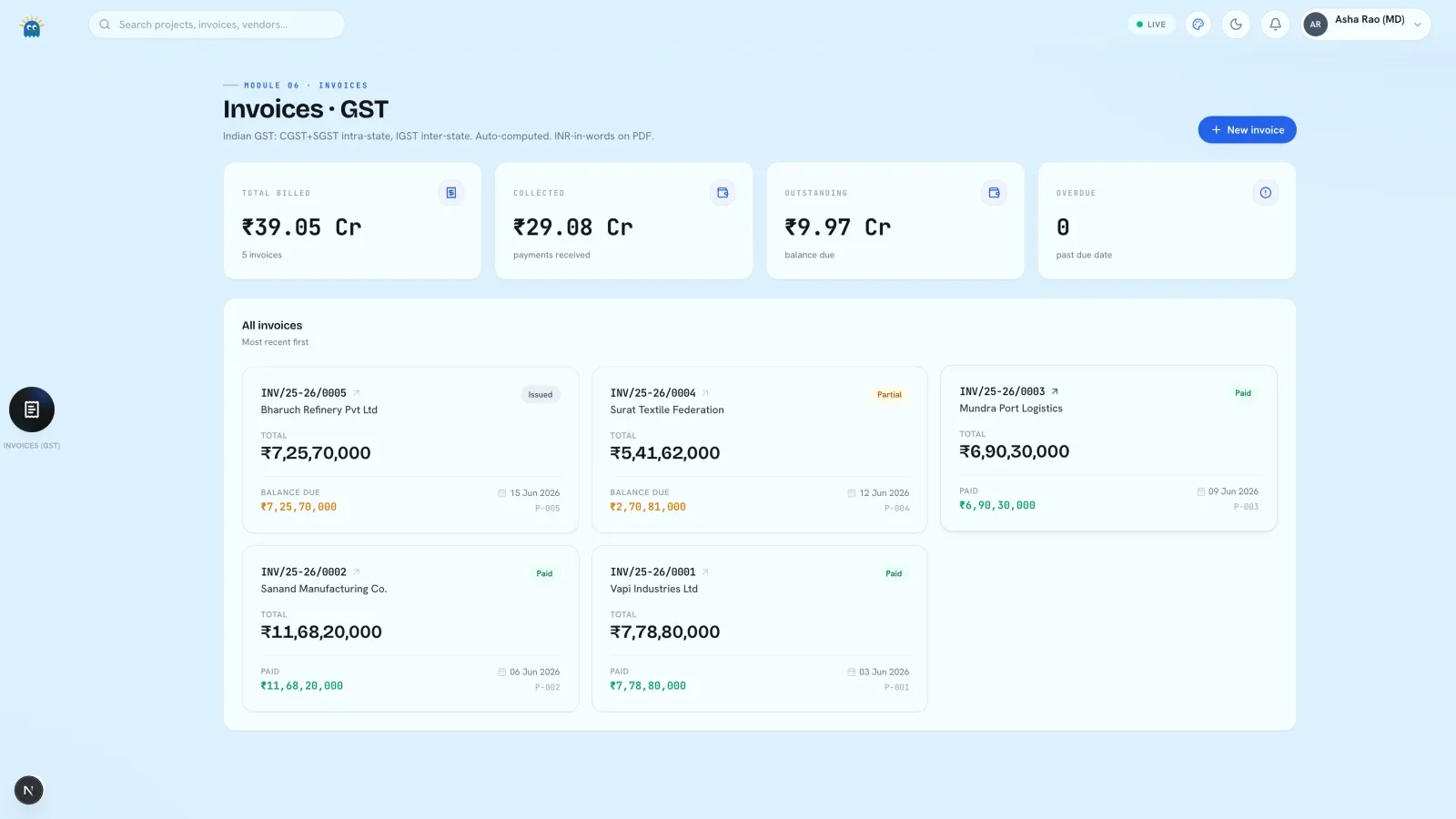The image size is (1456, 819).
Task: Click the LIVE status indicator
Action: pyautogui.click(x=1151, y=25)
